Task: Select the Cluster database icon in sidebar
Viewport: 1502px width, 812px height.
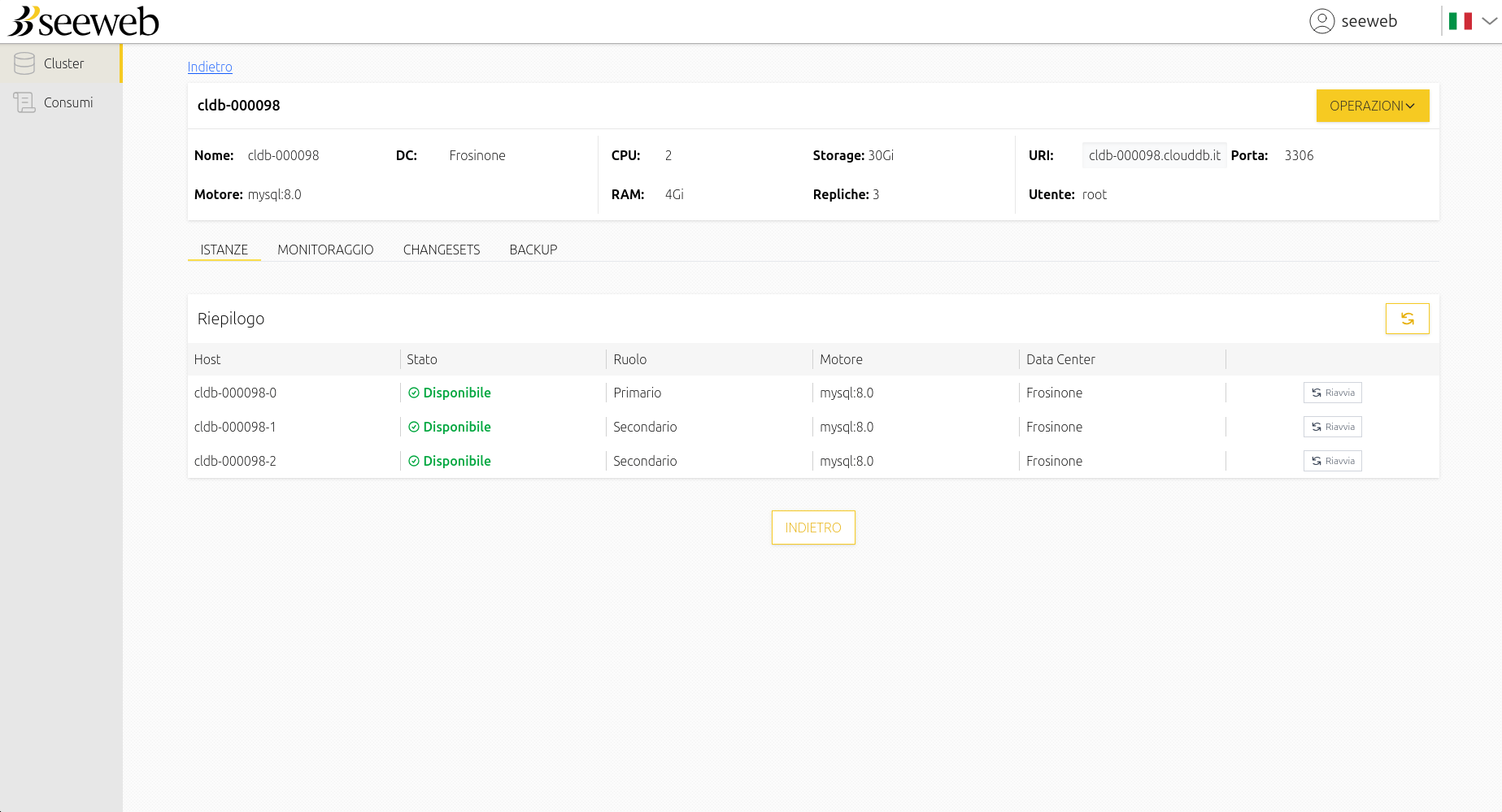Action: click(24, 63)
